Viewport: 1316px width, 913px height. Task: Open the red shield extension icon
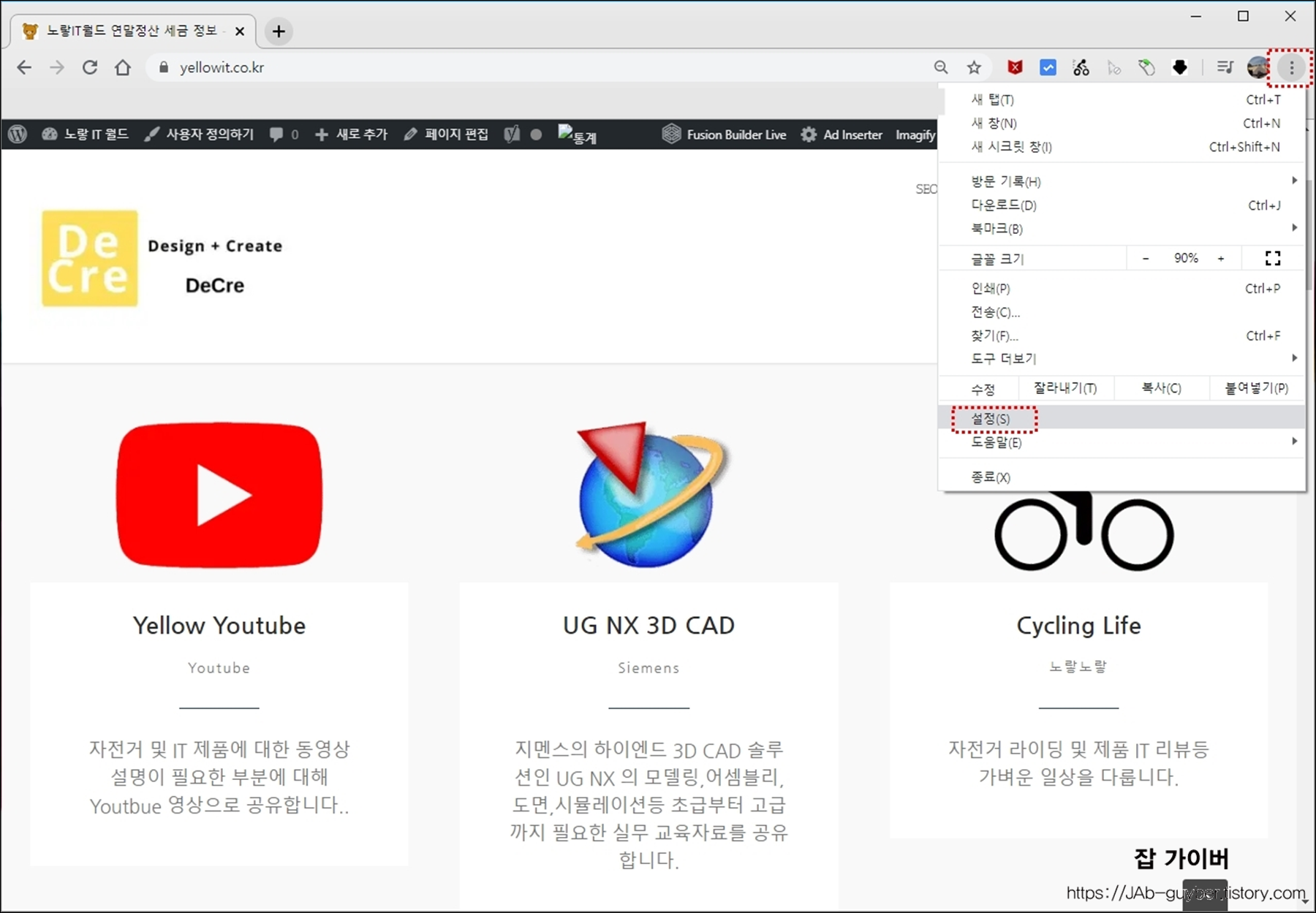(x=1015, y=68)
